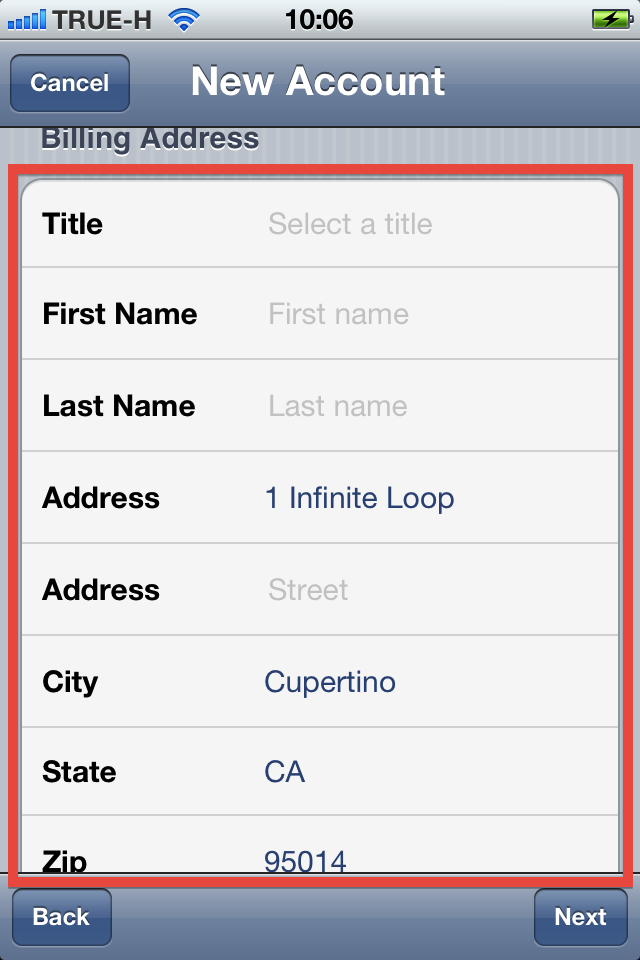Tap the Back button
640x960 pixels.
pos(61,917)
